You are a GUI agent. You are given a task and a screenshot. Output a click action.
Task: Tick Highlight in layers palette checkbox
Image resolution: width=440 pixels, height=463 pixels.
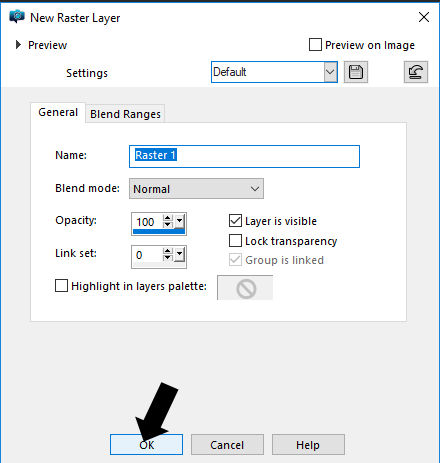click(x=61, y=286)
